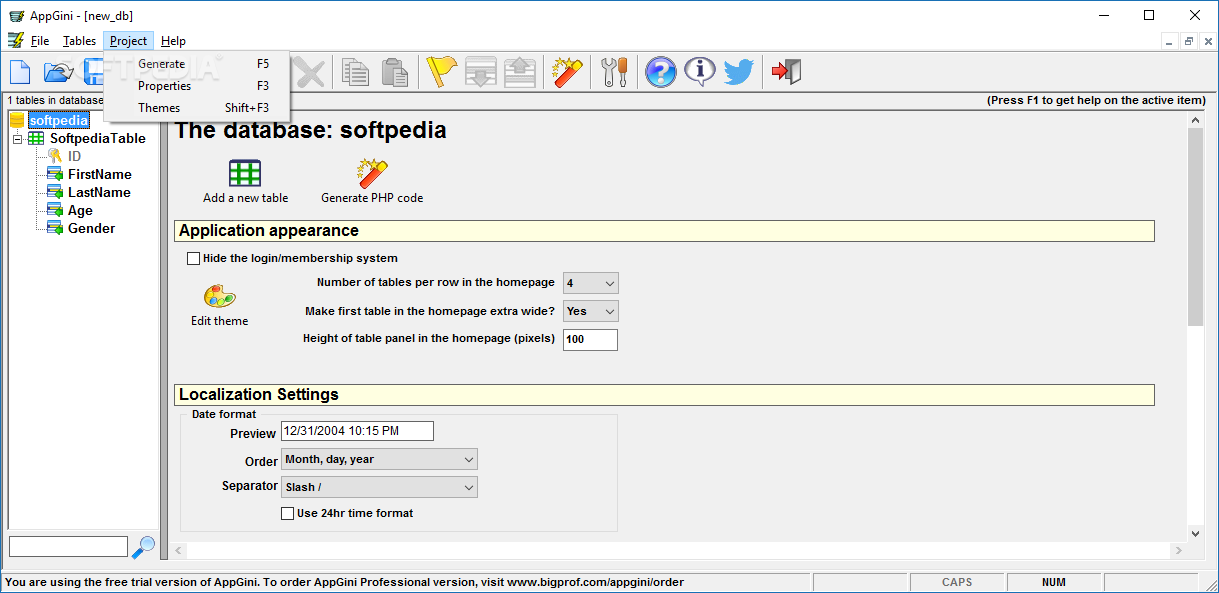This screenshot has width=1219, height=593.
Task: Click the blue question mark Help icon
Action: click(x=661, y=72)
